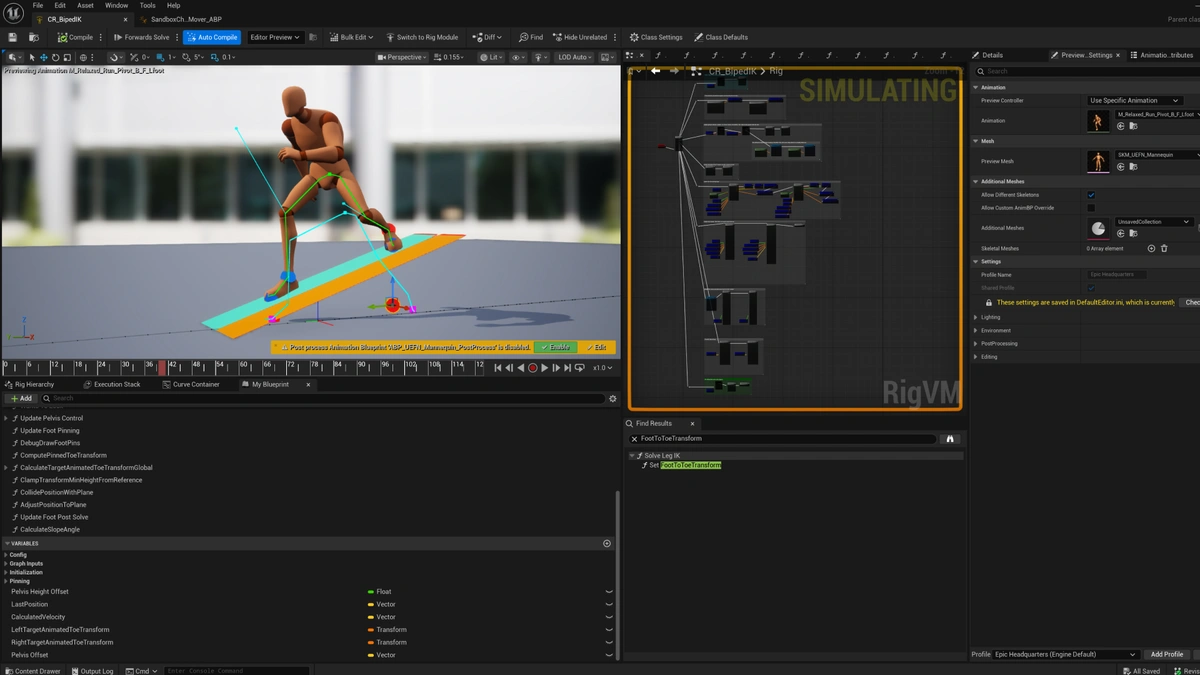Open Bulk Edit from the toolbar
Image resolution: width=1200 pixels, height=675 pixels.
[351, 37]
